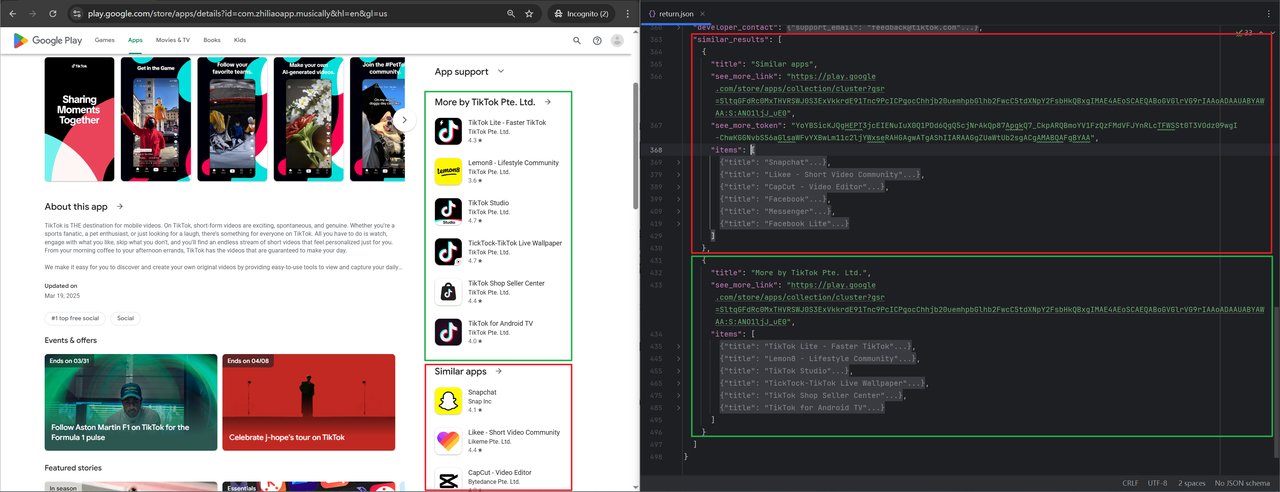Open the About this app arrow
The width and height of the screenshot is (1280, 492).
point(119,207)
